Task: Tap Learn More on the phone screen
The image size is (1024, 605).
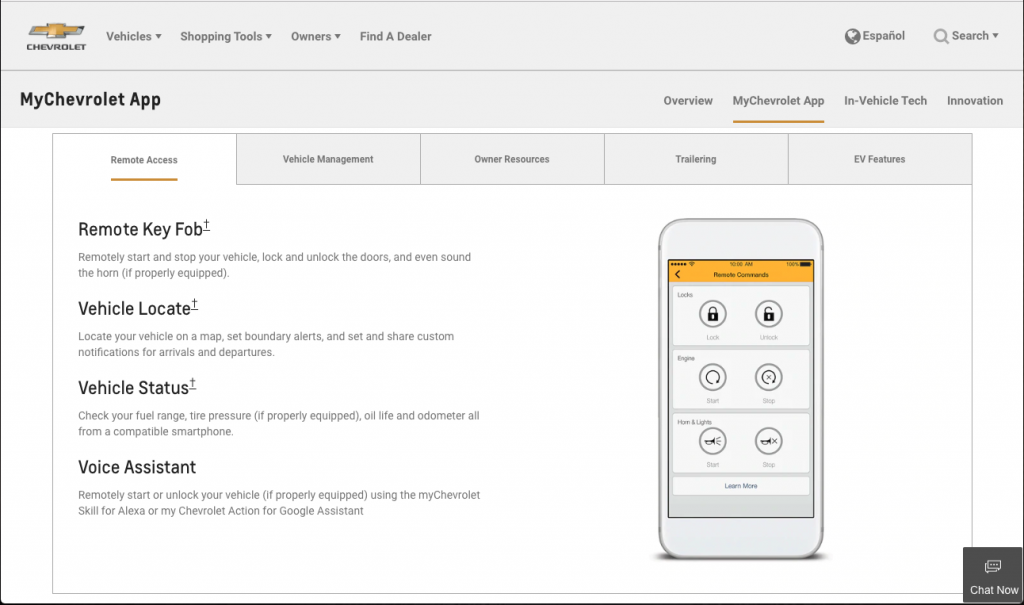Action: [x=741, y=486]
